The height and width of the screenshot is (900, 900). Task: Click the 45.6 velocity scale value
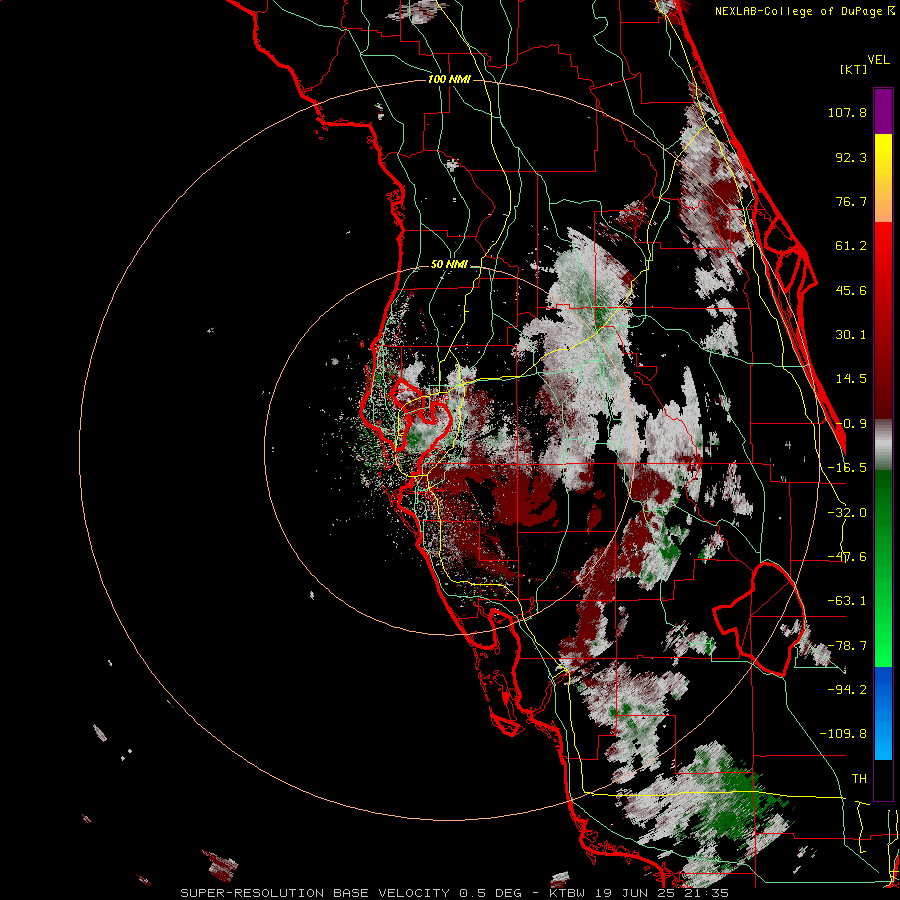point(851,290)
